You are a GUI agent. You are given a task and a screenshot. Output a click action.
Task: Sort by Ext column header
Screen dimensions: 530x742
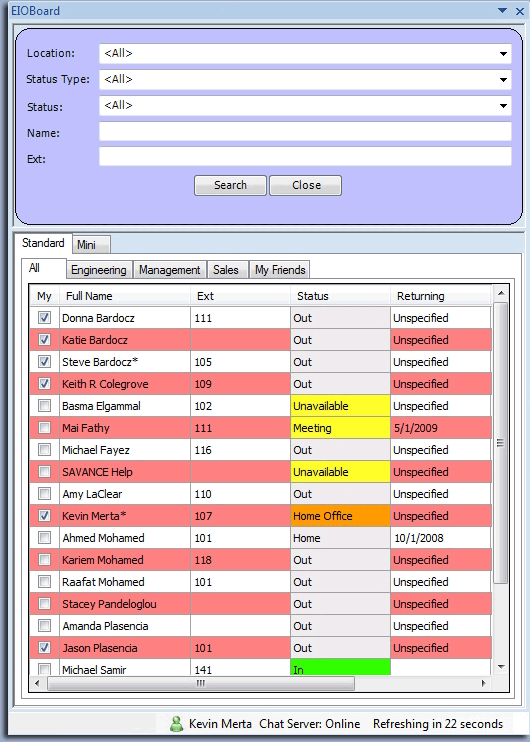[240, 296]
